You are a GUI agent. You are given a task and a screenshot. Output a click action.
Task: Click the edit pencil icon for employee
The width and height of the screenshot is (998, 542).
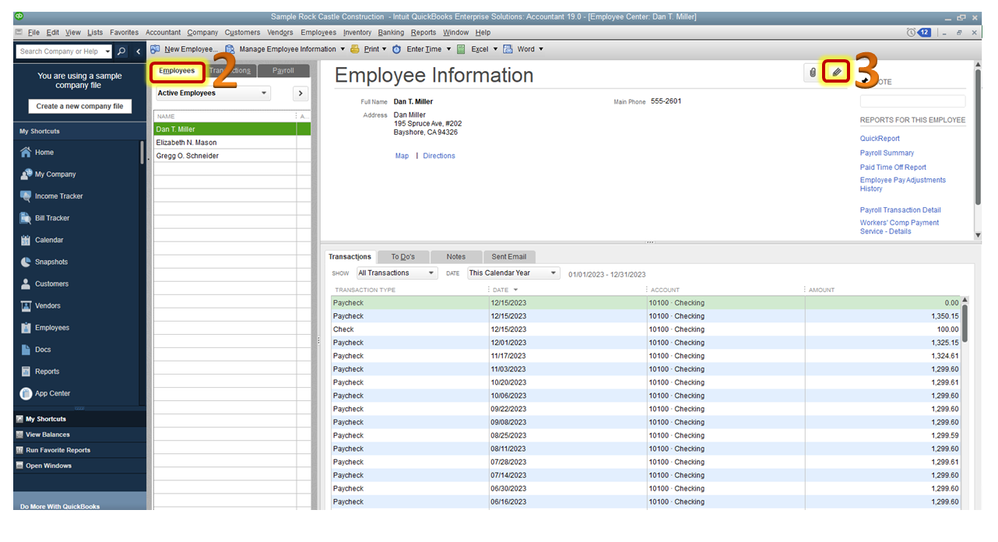[x=836, y=72]
